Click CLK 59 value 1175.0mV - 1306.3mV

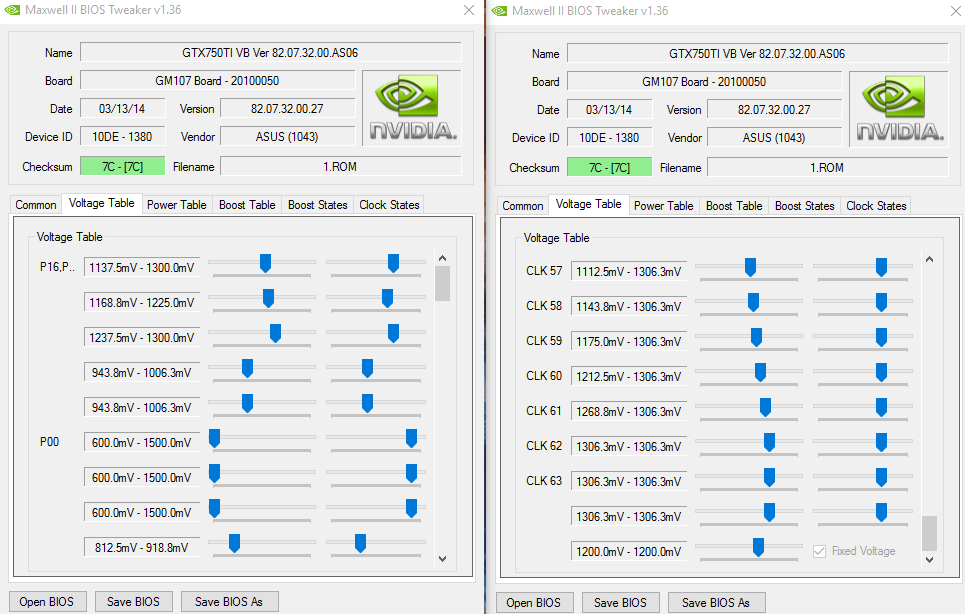tap(629, 341)
